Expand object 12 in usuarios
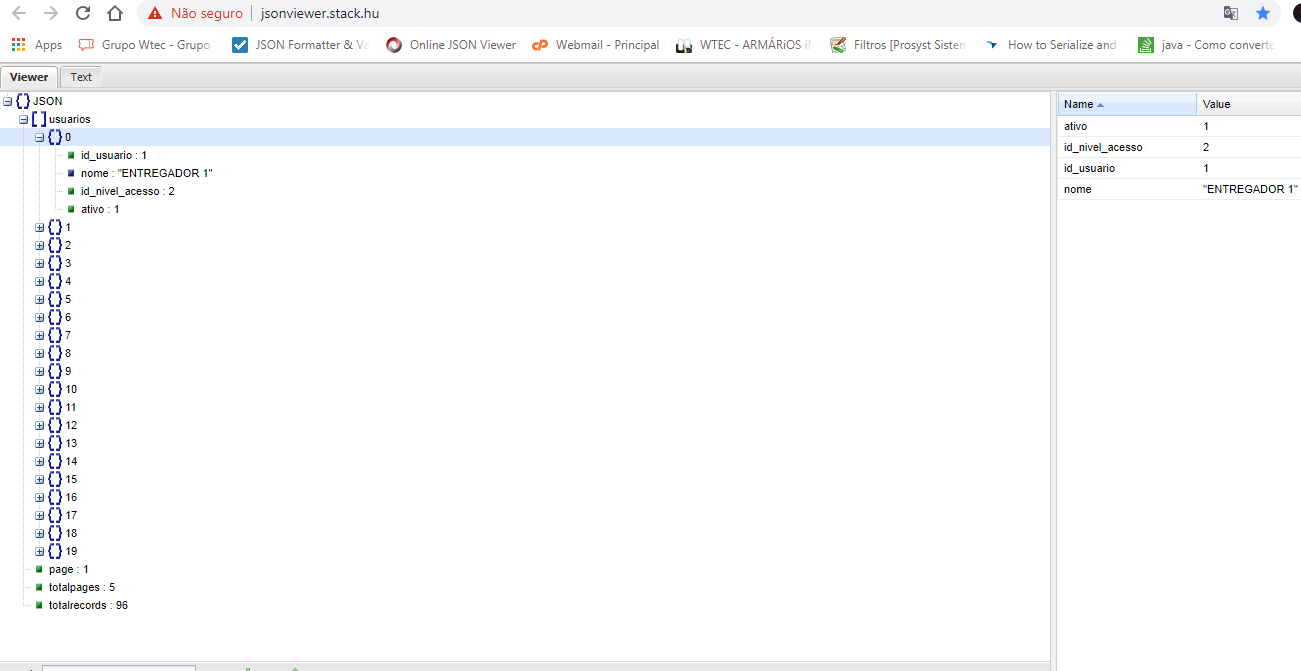The width and height of the screenshot is (1301, 671). (40, 425)
